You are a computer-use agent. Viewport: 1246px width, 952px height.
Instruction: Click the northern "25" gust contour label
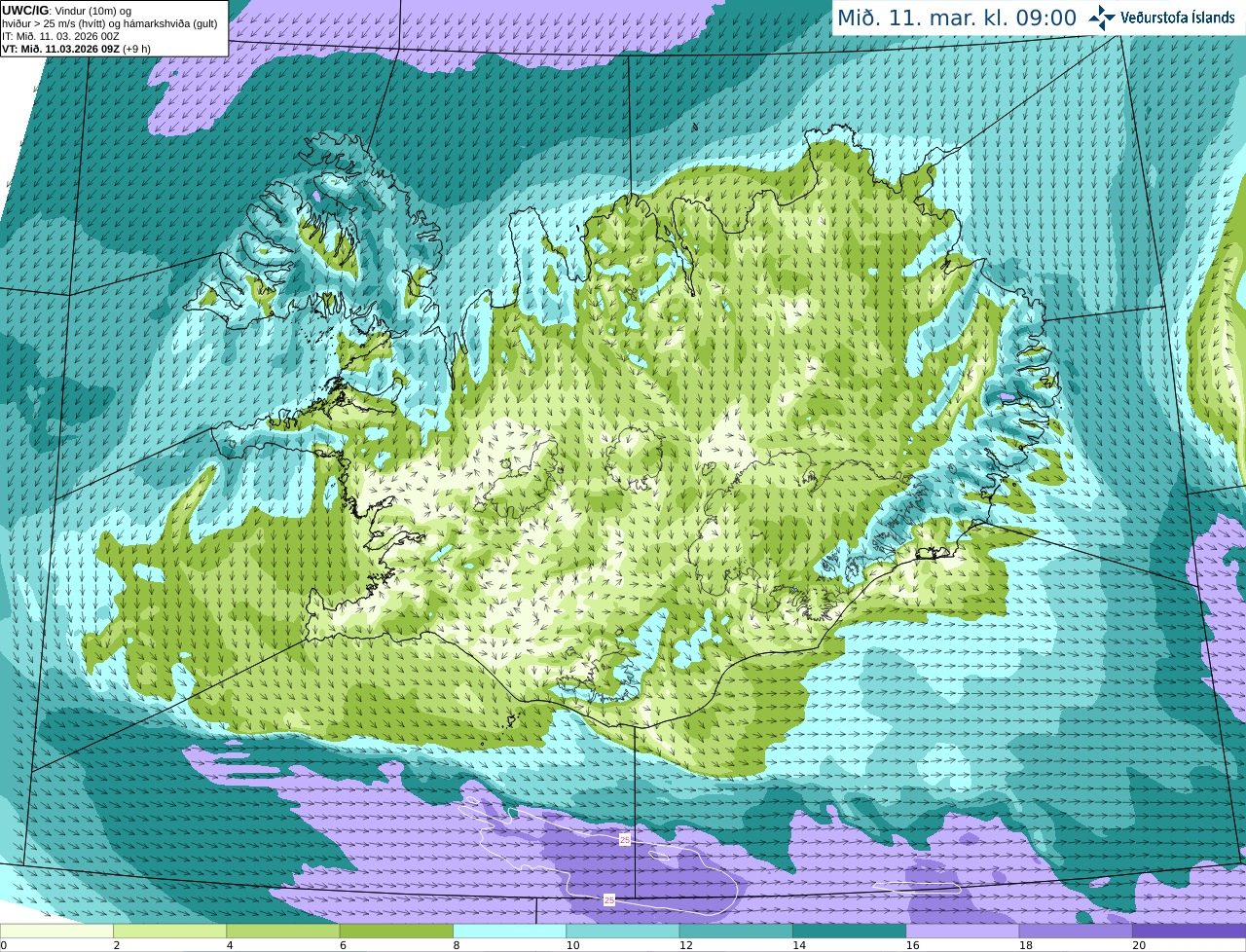(x=625, y=839)
